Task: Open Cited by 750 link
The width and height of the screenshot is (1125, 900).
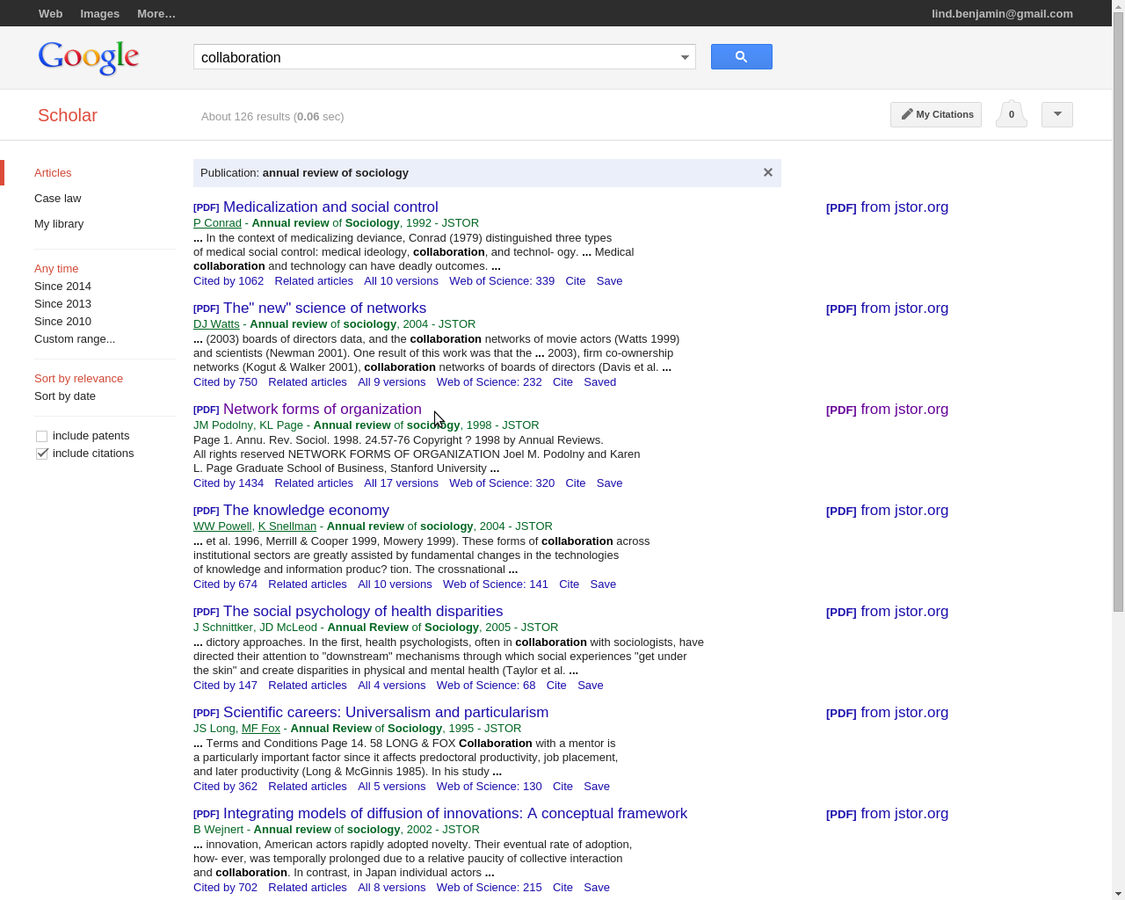Action: 225,383
